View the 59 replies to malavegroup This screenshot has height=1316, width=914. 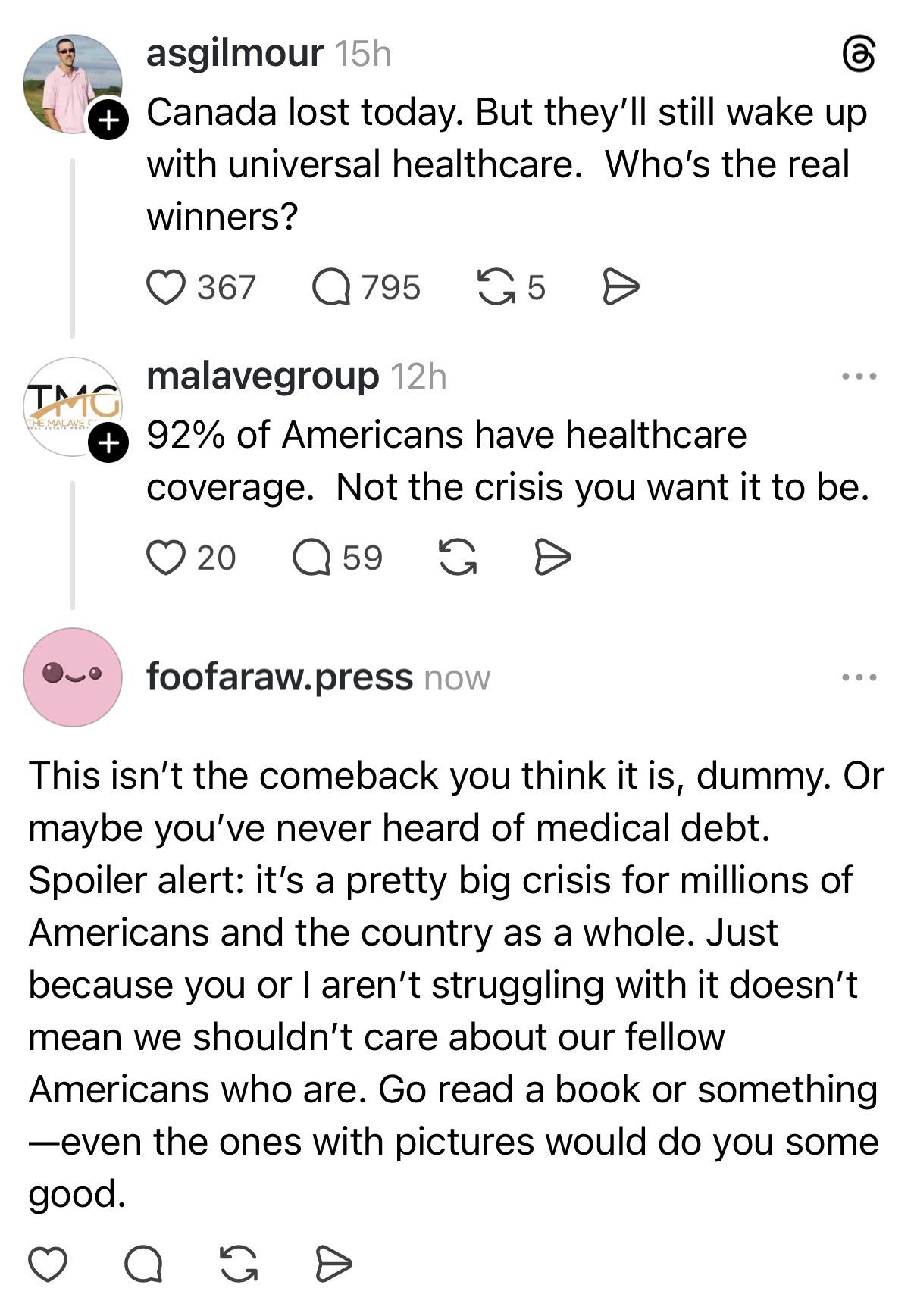point(312,558)
